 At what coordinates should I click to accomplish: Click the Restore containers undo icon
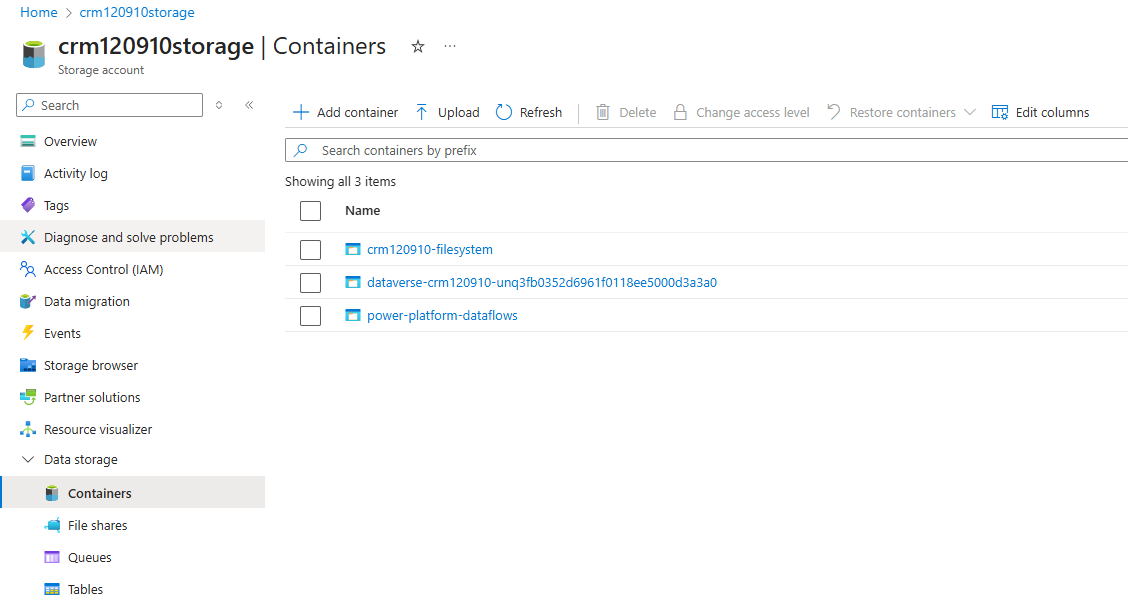[x=833, y=111]
